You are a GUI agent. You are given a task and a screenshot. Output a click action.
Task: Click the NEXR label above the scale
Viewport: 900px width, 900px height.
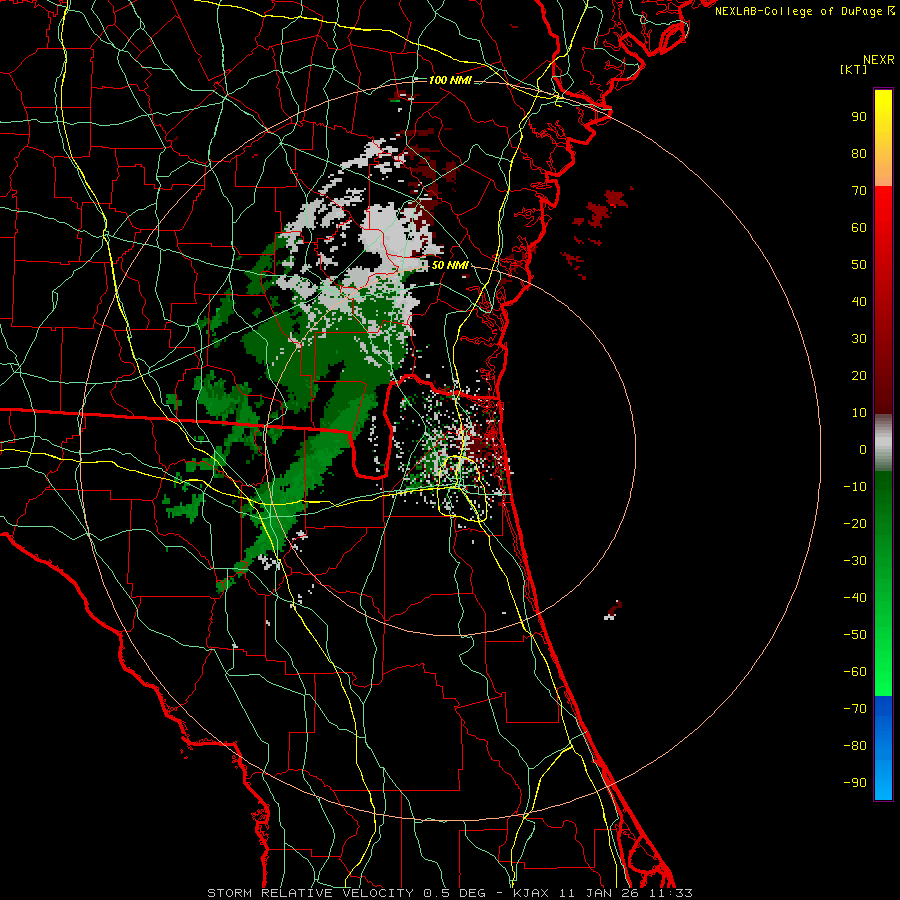coord(878,60)
